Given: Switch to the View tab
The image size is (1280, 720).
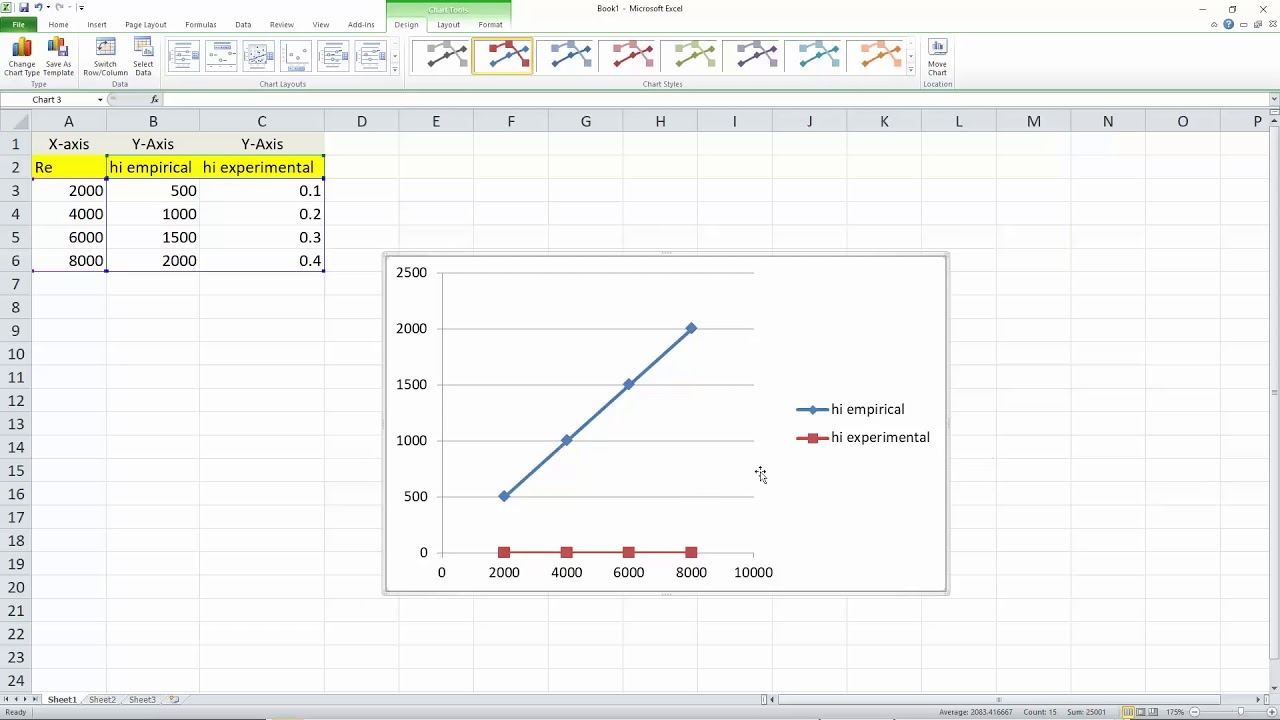Looking at the screenshot, I should pyautogui.click(x=321, y=24).
